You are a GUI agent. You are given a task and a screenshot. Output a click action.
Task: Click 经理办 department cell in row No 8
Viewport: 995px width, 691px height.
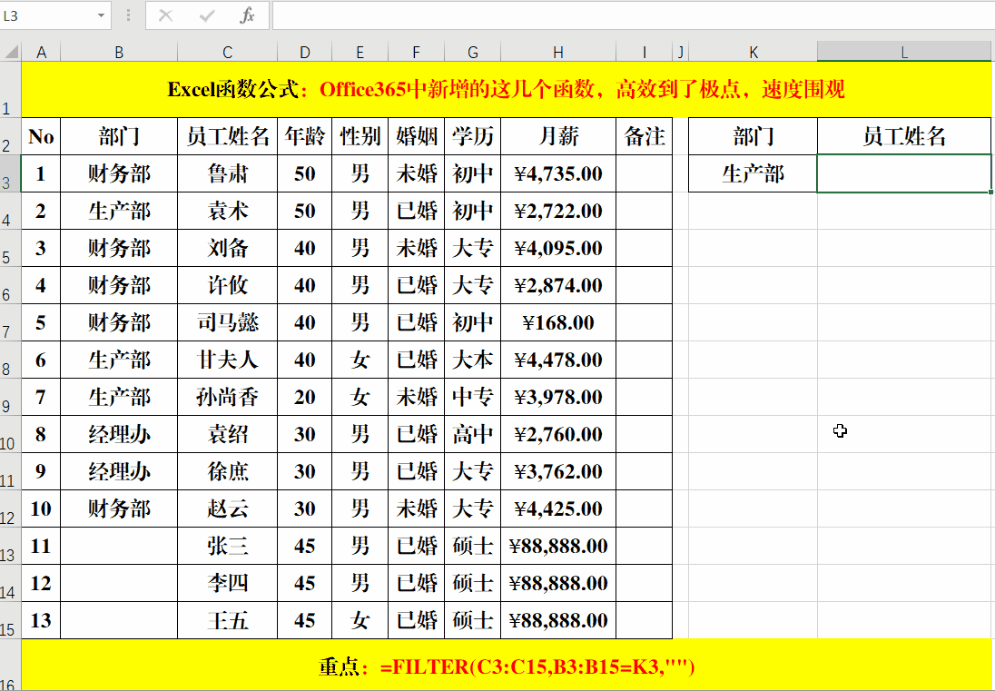point(119,434)
